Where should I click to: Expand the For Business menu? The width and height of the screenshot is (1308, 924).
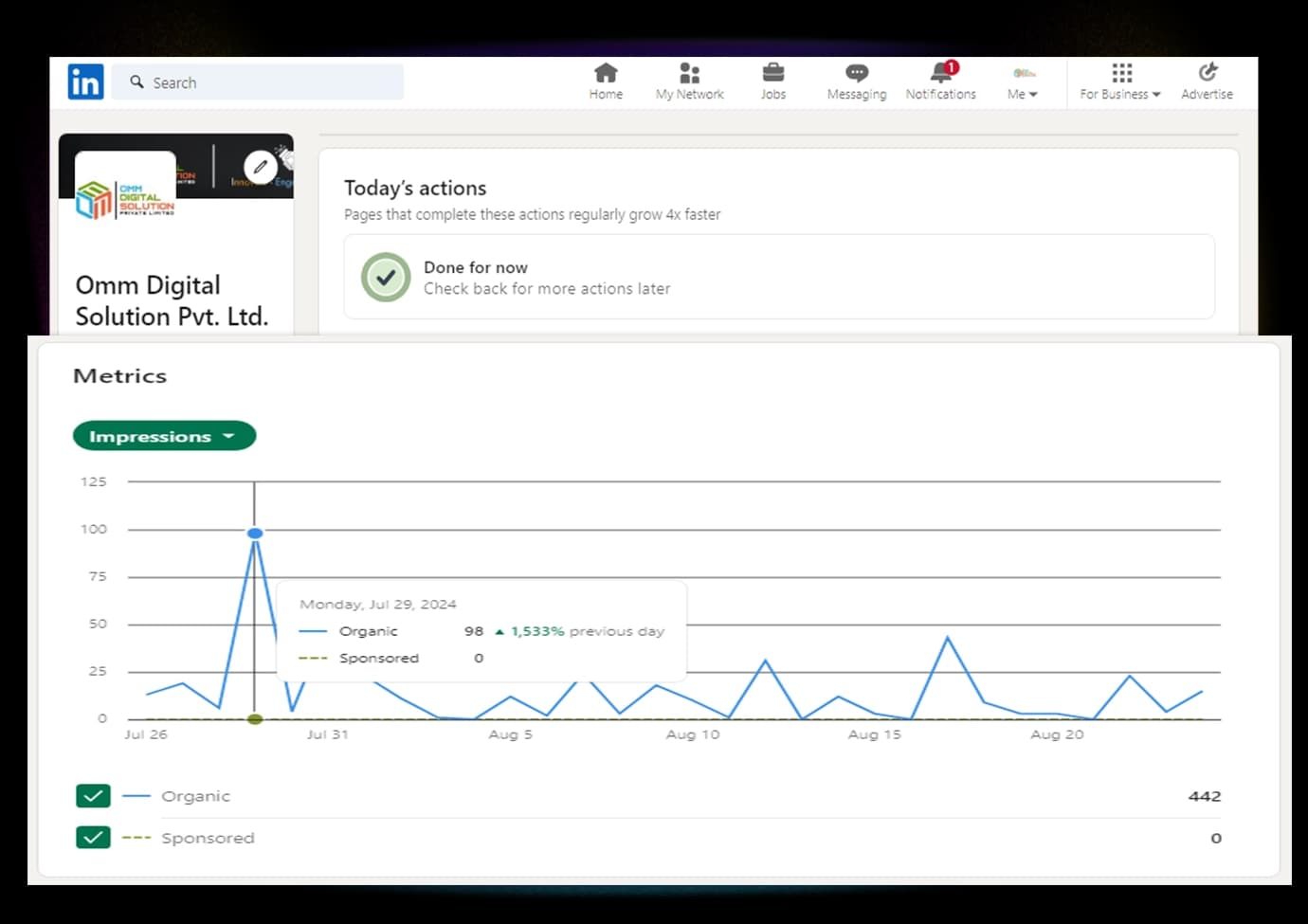point(1120,82)
